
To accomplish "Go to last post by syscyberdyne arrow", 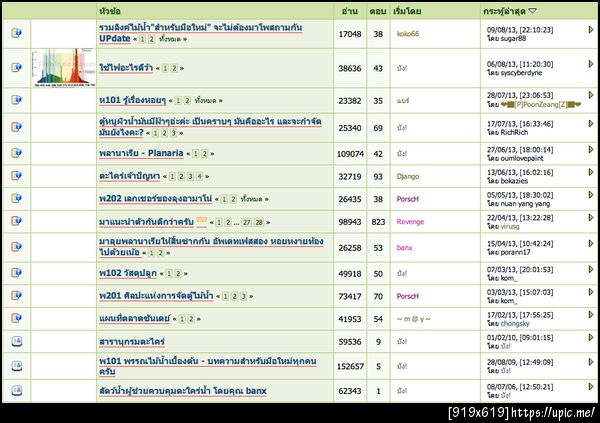I will 591,64.
